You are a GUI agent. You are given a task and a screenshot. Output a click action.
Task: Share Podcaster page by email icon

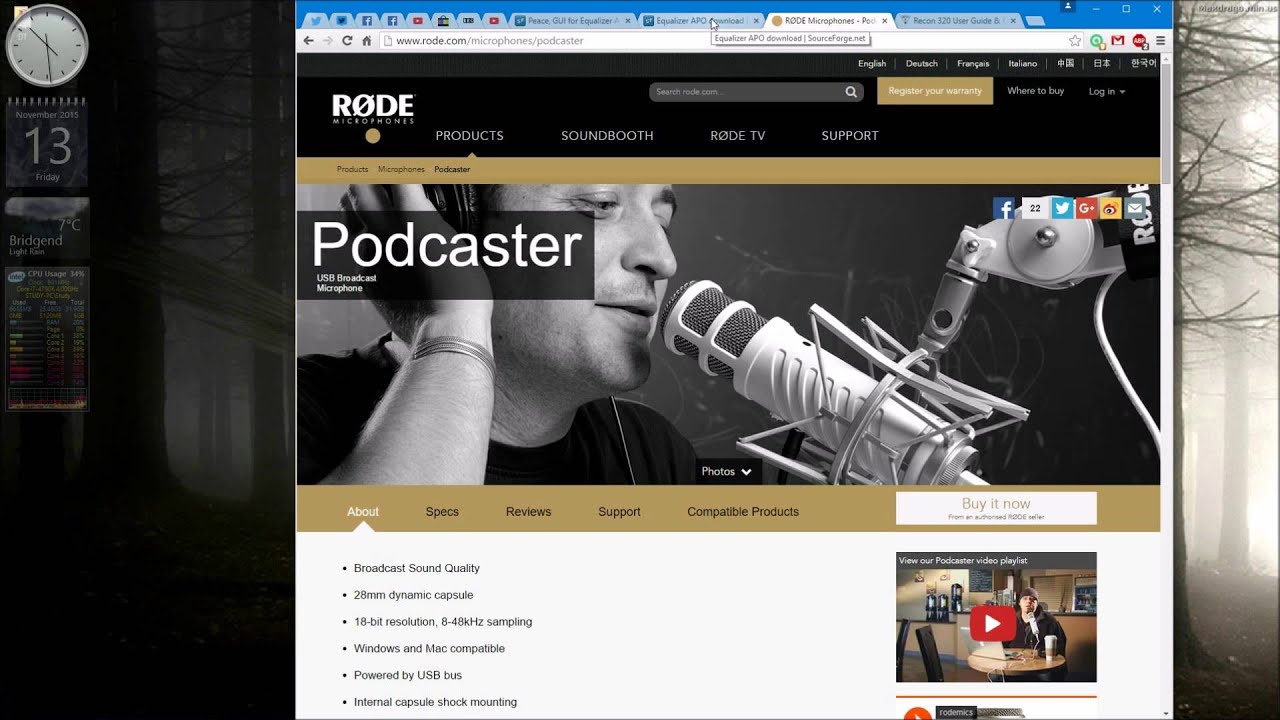[1134, 208]
